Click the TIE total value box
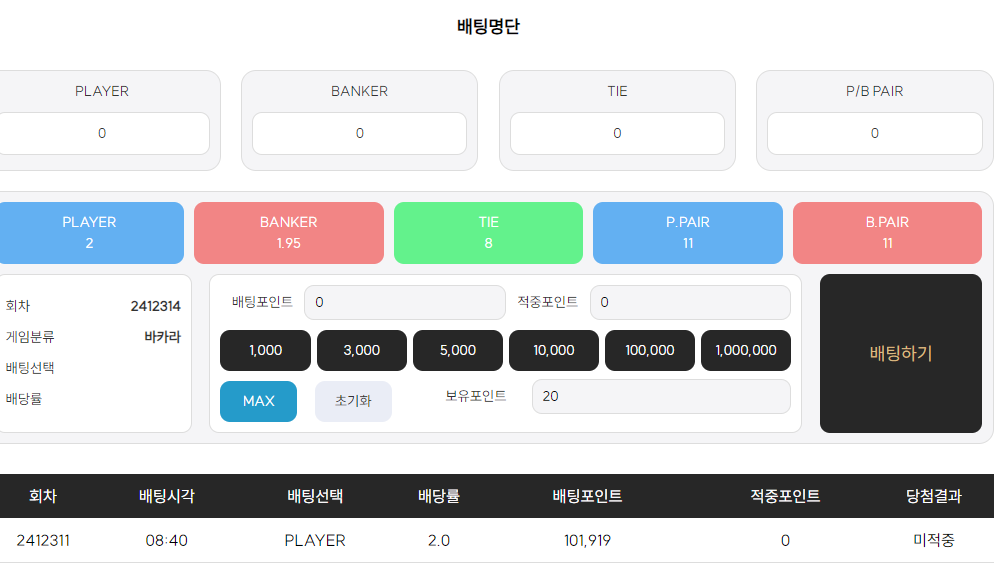 (617, 133)
